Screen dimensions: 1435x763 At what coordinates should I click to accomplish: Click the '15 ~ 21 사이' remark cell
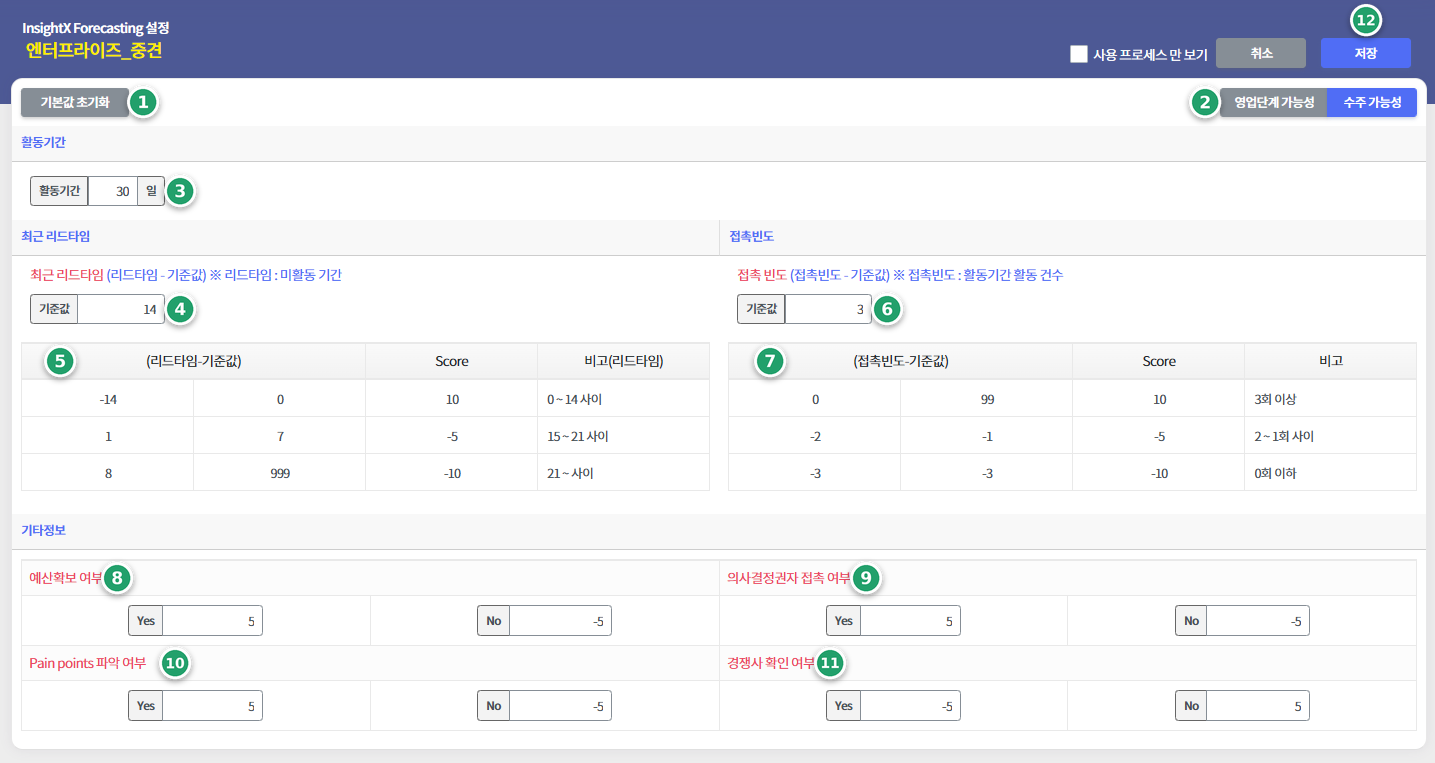tap(624, 436)
